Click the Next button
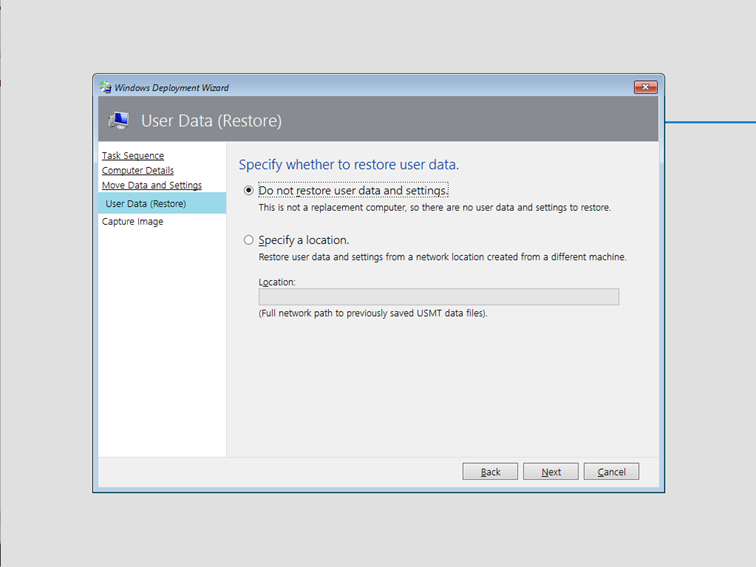 551,472
